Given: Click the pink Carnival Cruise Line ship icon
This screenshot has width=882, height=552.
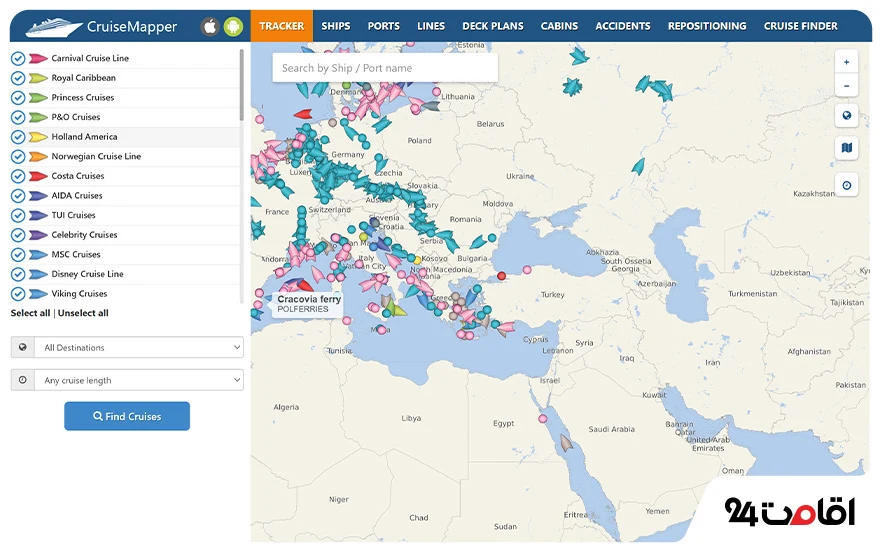Looking at the screenshot, I should click(x=38, y=58).
